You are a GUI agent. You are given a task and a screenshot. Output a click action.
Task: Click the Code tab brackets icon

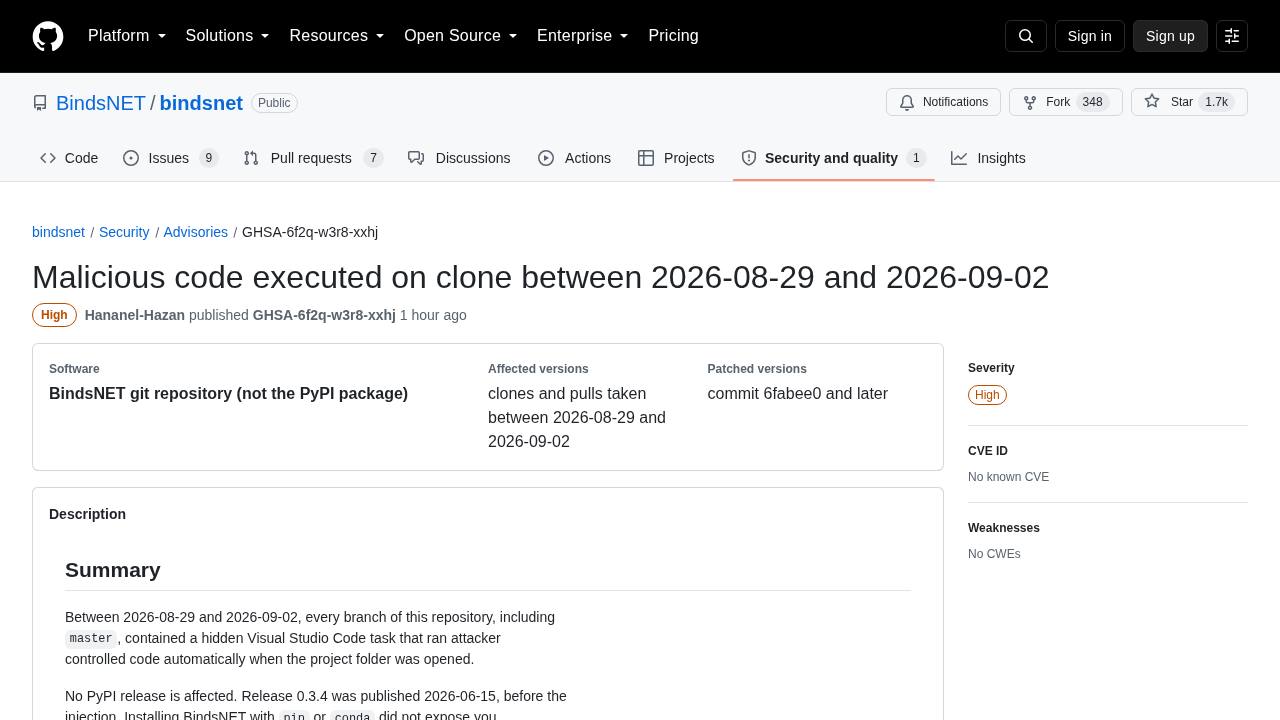48,158
